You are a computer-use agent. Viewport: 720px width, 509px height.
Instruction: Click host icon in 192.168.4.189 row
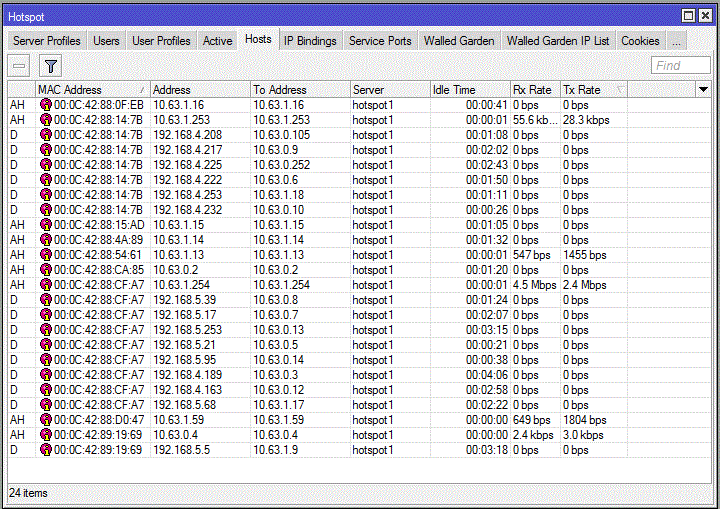coord(45,375)
